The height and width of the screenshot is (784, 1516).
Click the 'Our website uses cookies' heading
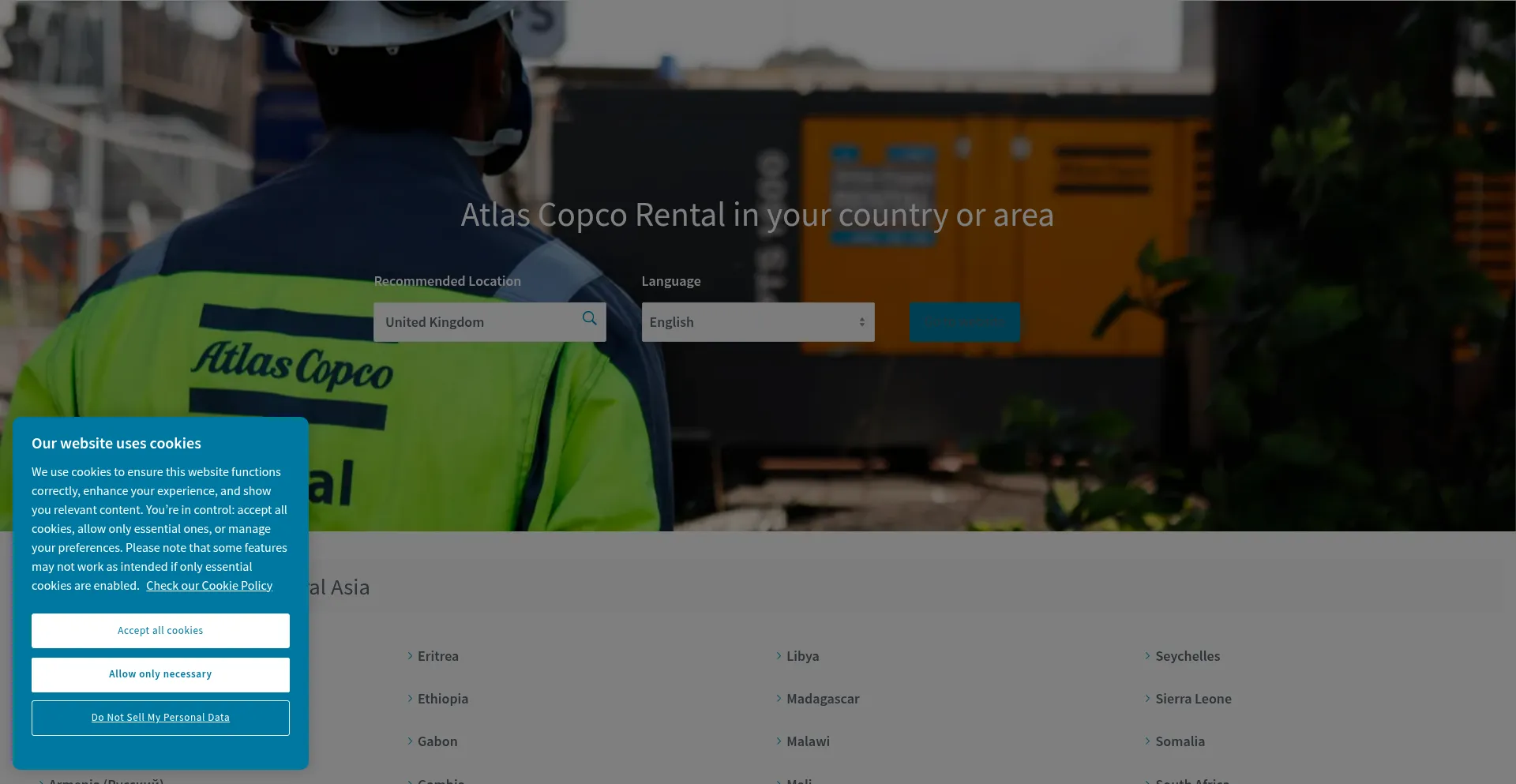(x=116, y=444)
